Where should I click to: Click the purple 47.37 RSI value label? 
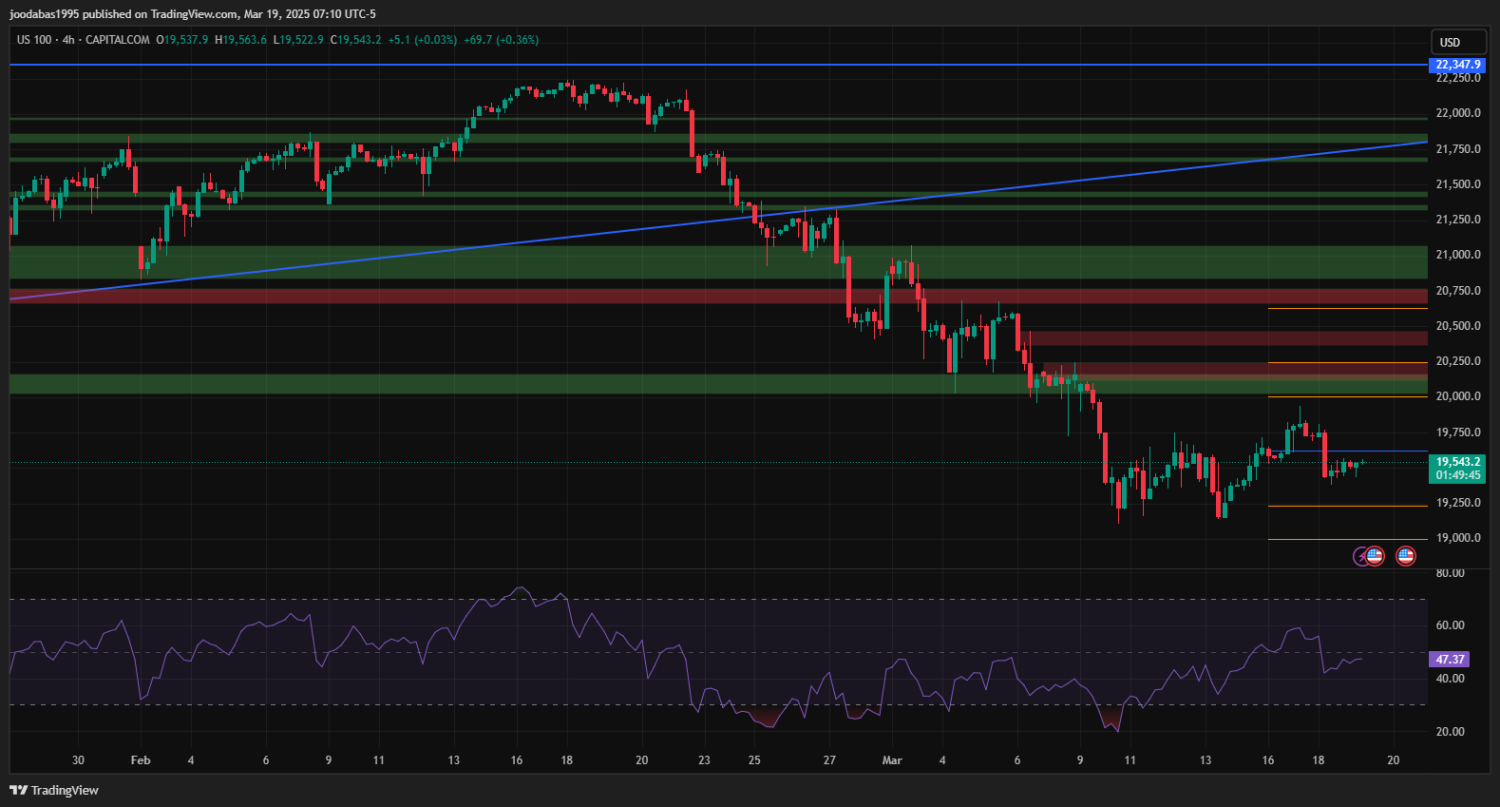pos(1449,660)
